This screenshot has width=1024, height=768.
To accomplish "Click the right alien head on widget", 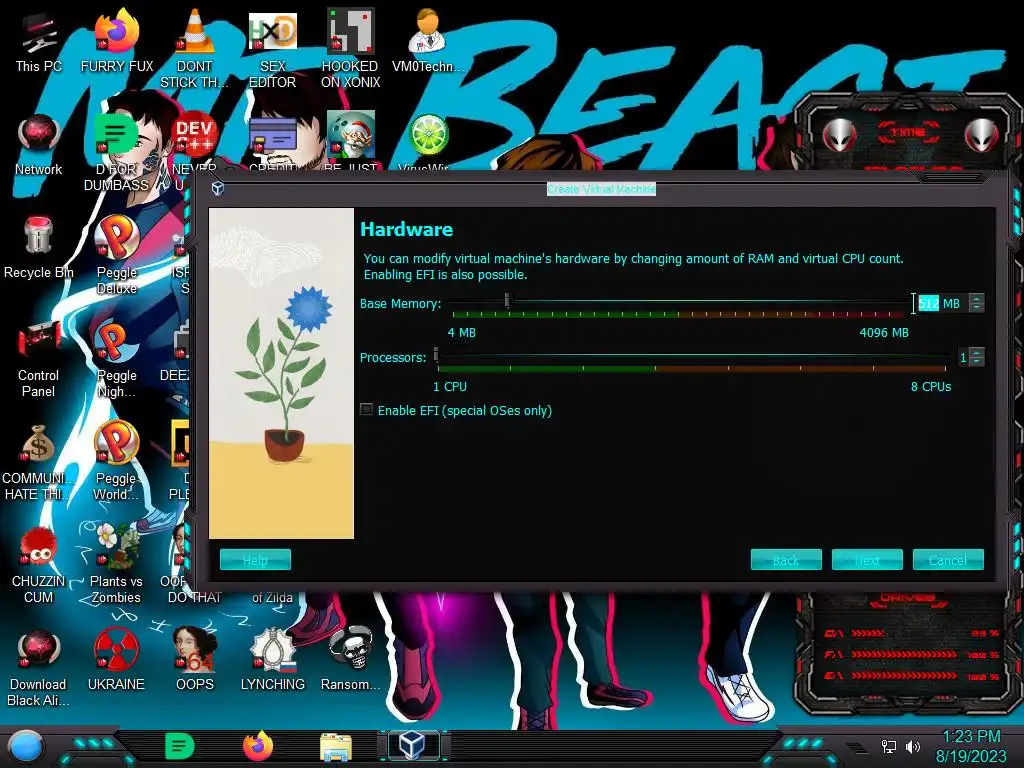I will (x=982, y=135).
